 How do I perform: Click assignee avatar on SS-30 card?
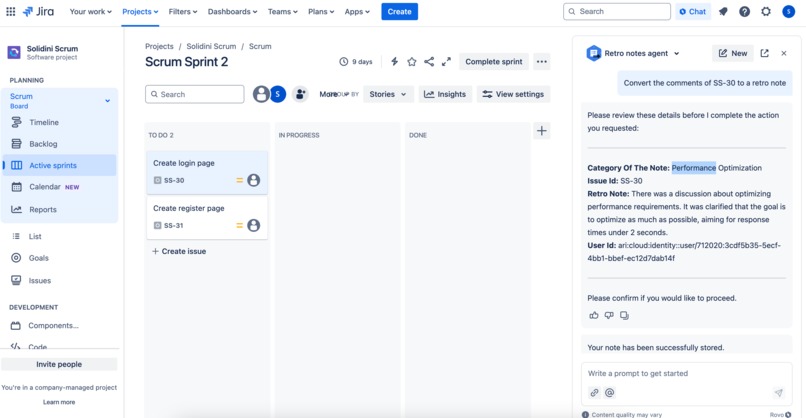click(x=253, y=180)
